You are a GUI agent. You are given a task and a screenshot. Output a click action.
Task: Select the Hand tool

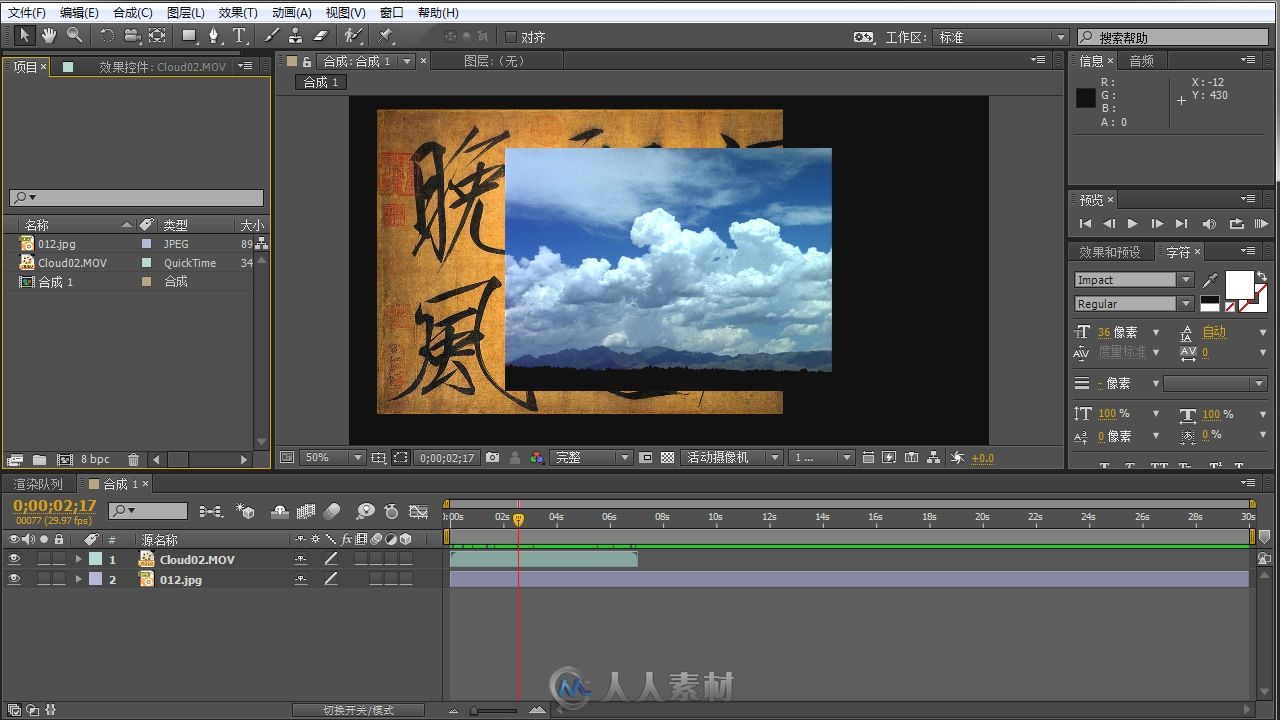point(49,36)
